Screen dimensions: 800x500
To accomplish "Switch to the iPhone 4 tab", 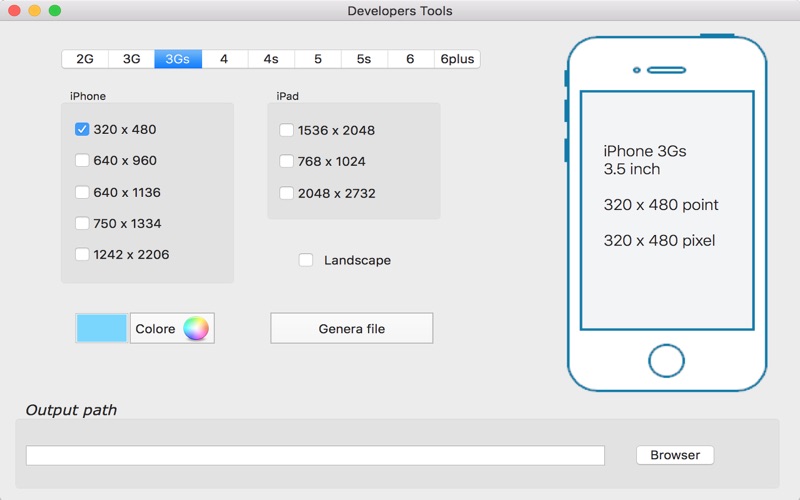I will click(224, 59).
